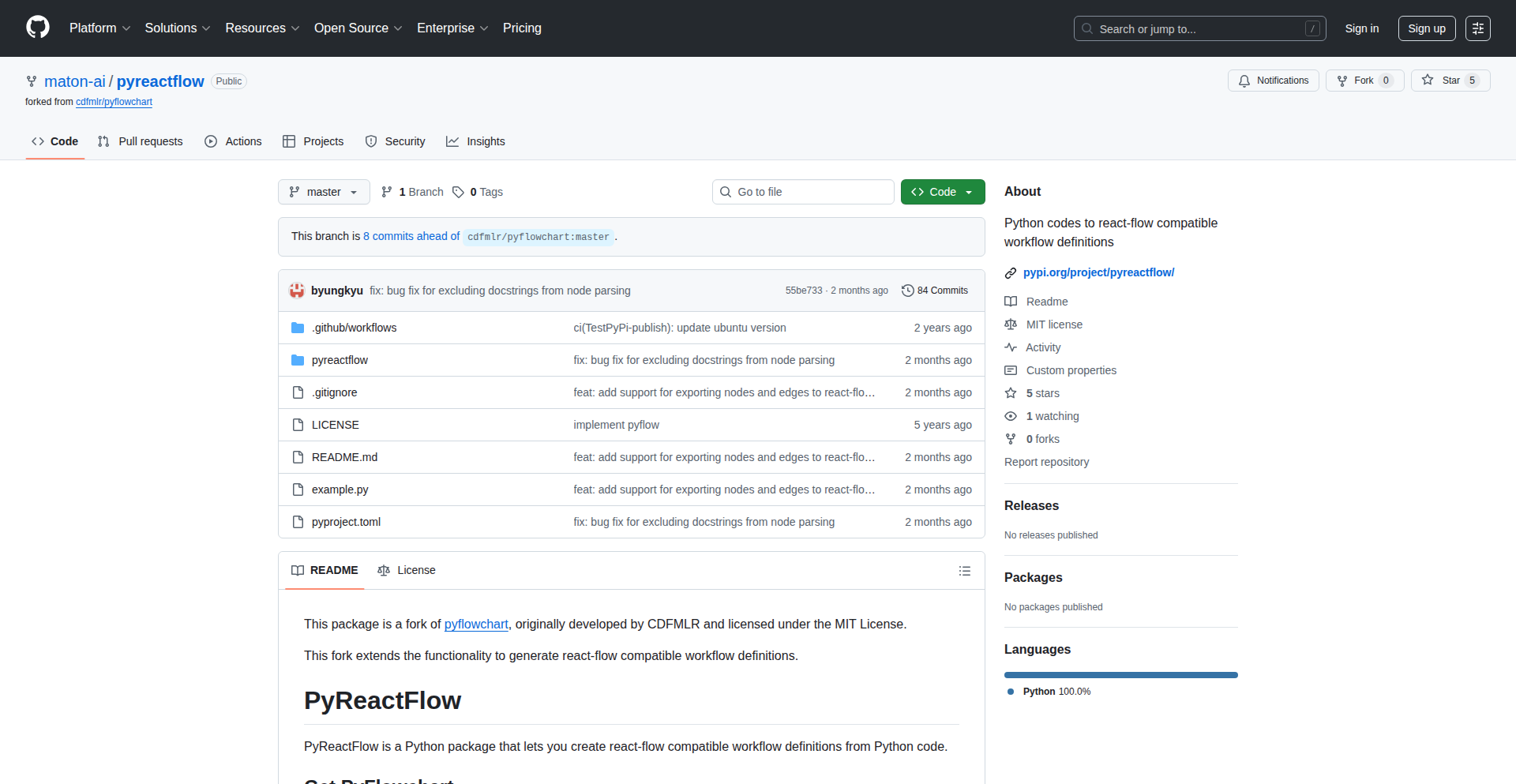Switch to the Code tab
This screenshot has height=784, width=1516.
(x=54, y=141)
